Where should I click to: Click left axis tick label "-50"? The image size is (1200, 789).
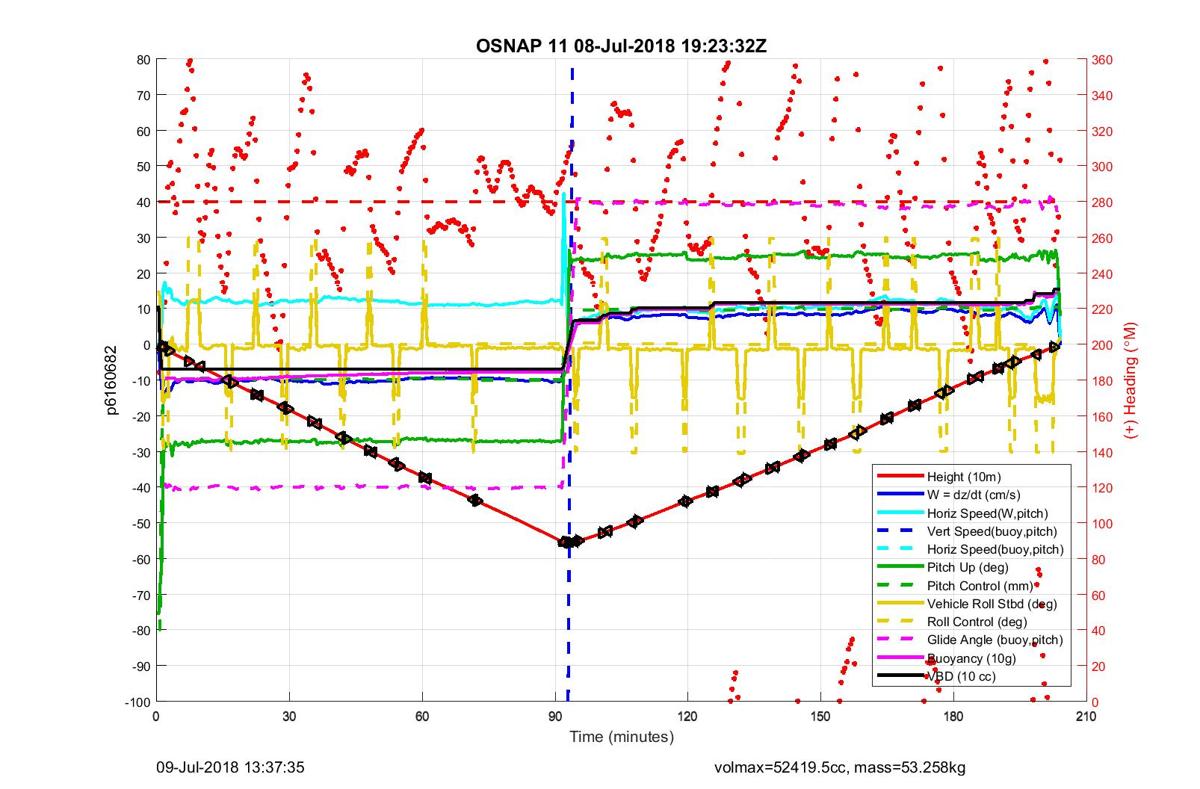[x=140, y=523]
